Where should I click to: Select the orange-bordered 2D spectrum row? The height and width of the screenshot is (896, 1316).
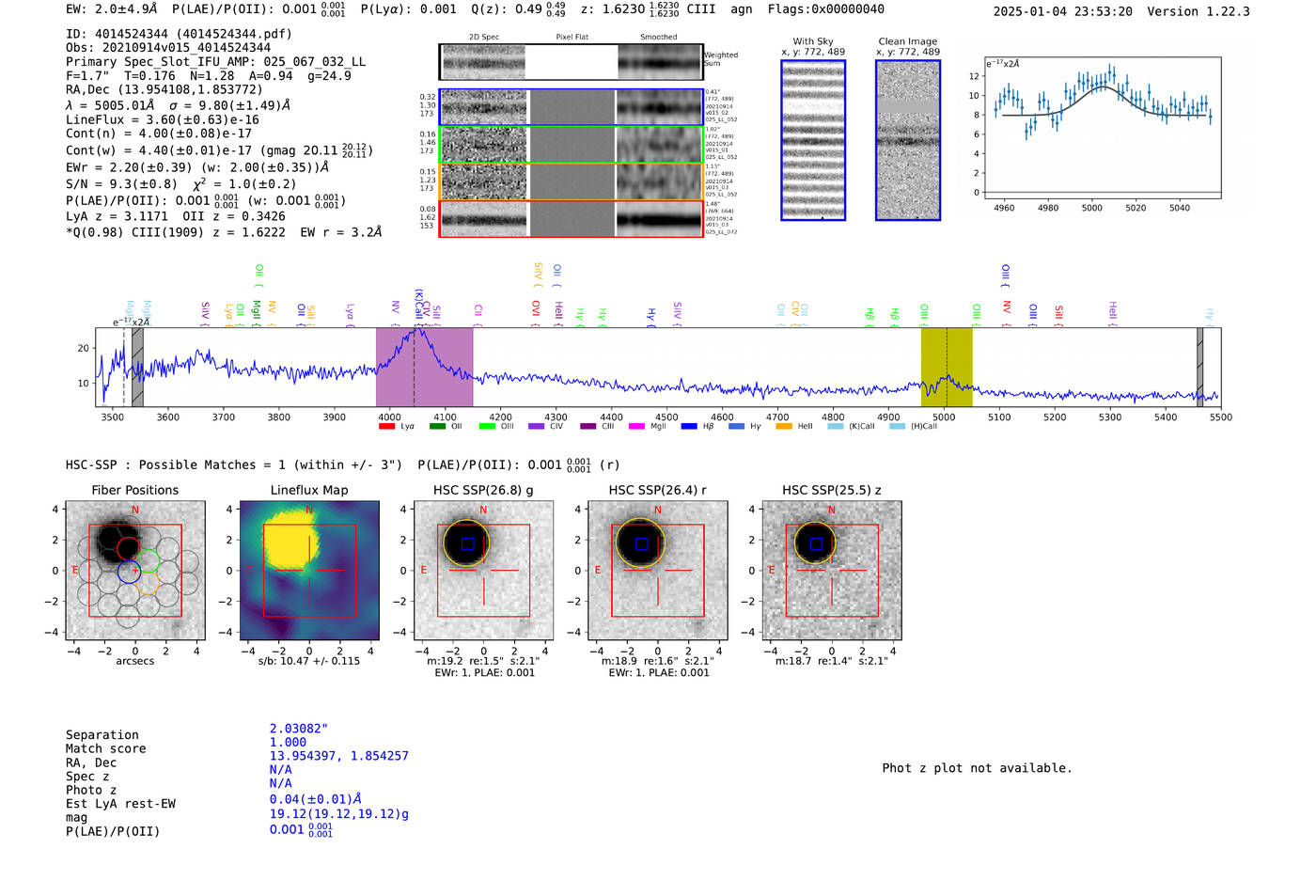tap(572, 181)
